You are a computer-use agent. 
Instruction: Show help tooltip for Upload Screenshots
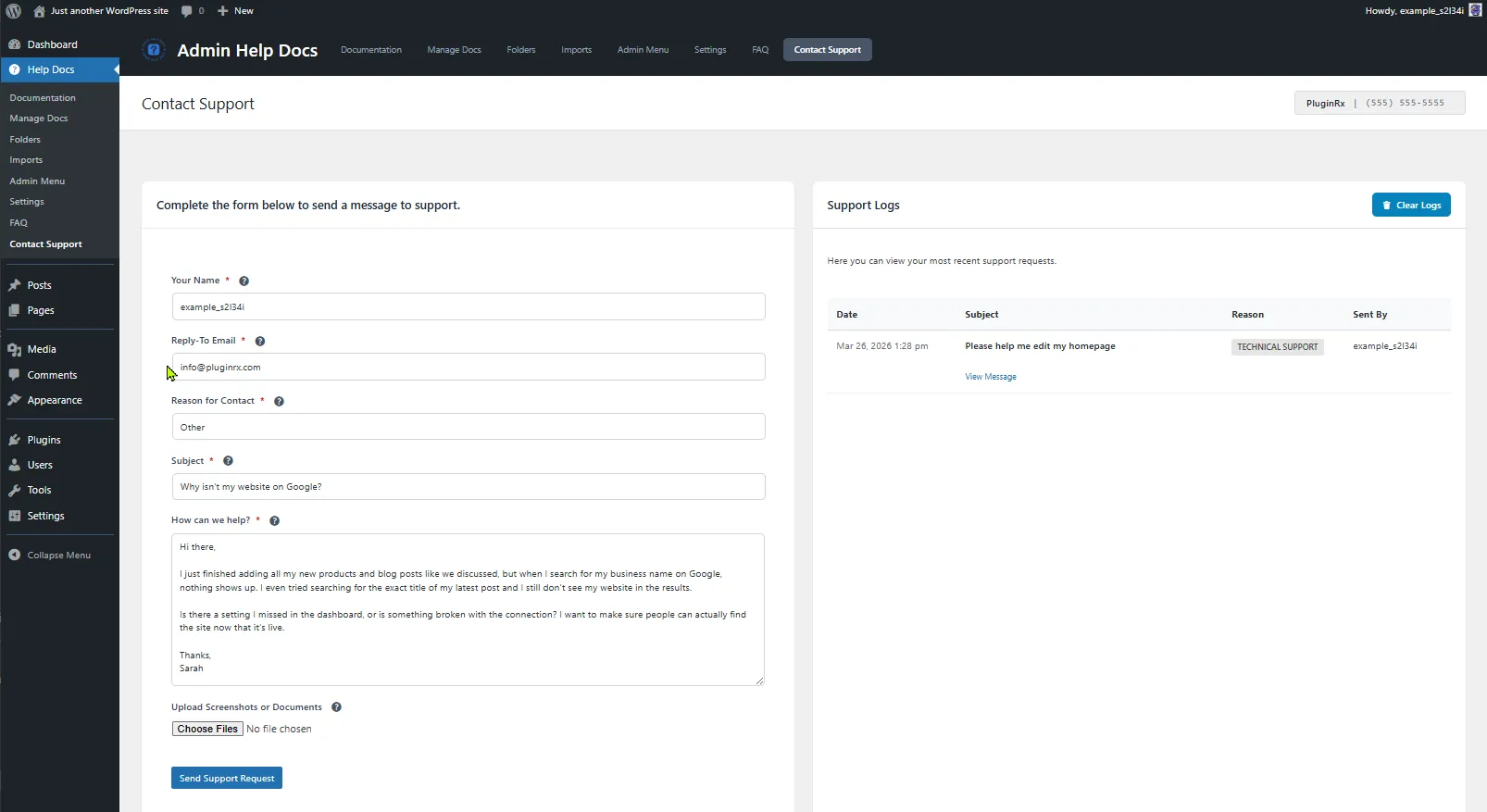[336, 707]
